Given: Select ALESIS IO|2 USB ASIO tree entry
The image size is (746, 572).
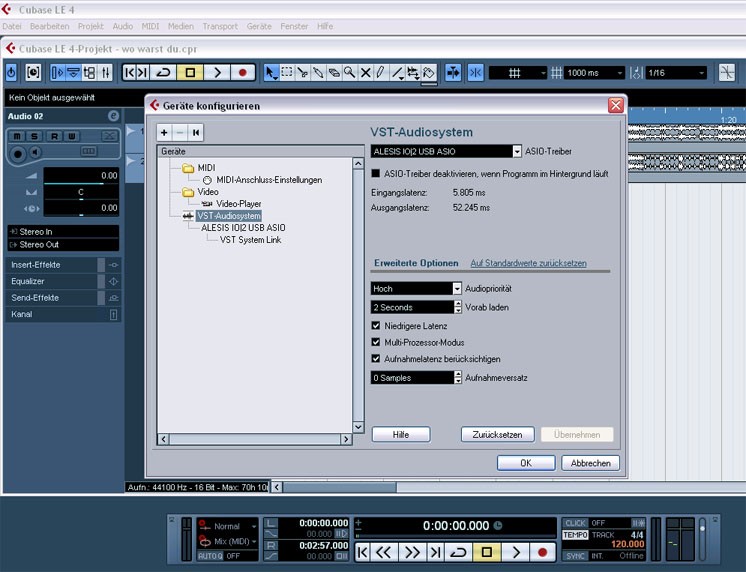Looking at the screenshot, I should (243, 228).
